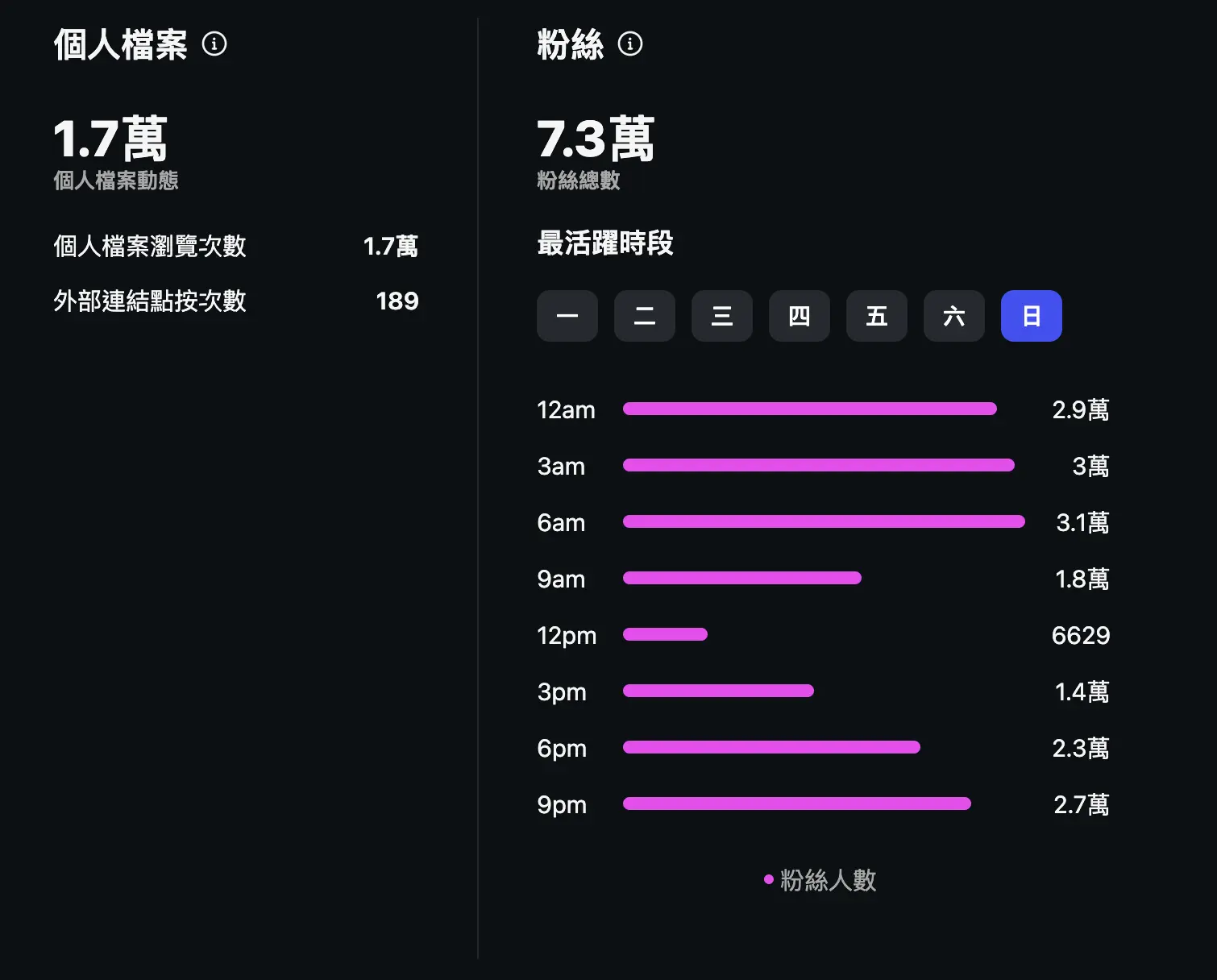Click the 外部連結點按次數 row label

(x=150, y=301)
